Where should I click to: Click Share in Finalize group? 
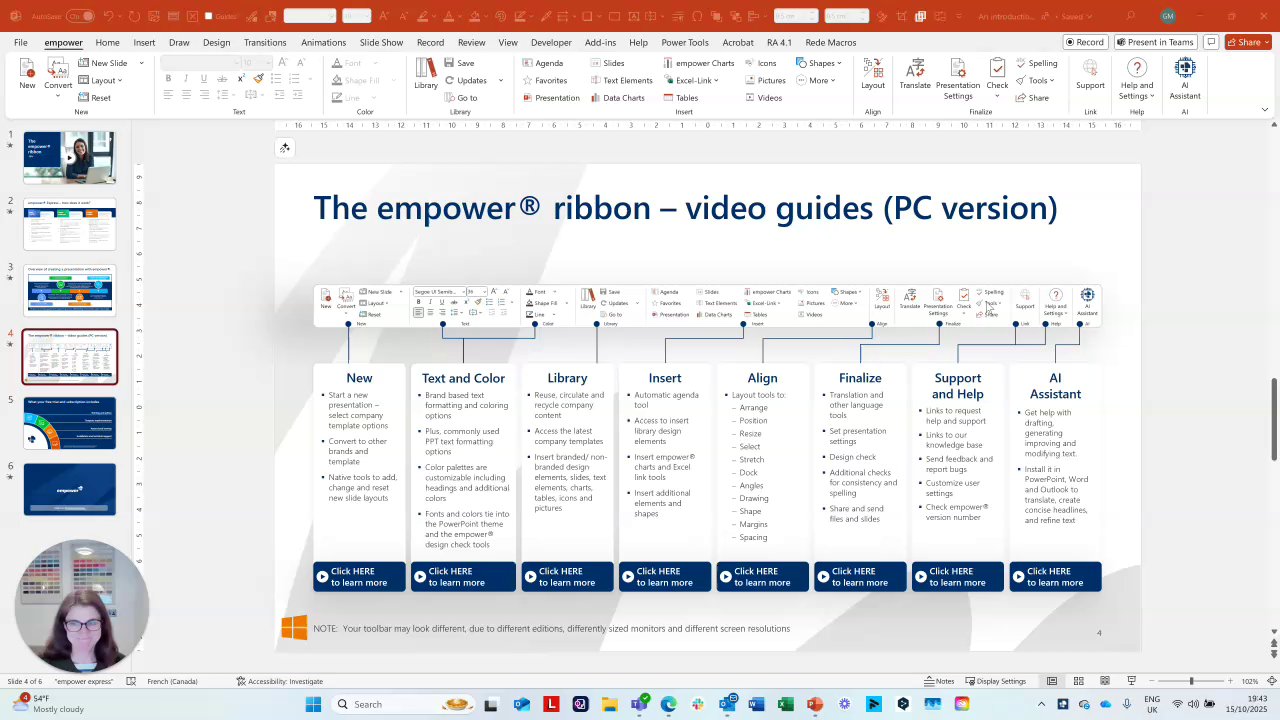pos(1032,98)
